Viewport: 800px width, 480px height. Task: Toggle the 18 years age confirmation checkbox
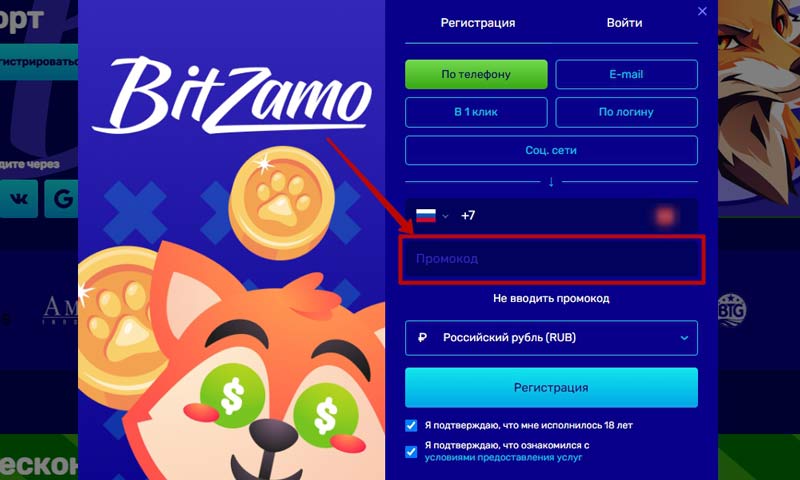pos(411,425)
